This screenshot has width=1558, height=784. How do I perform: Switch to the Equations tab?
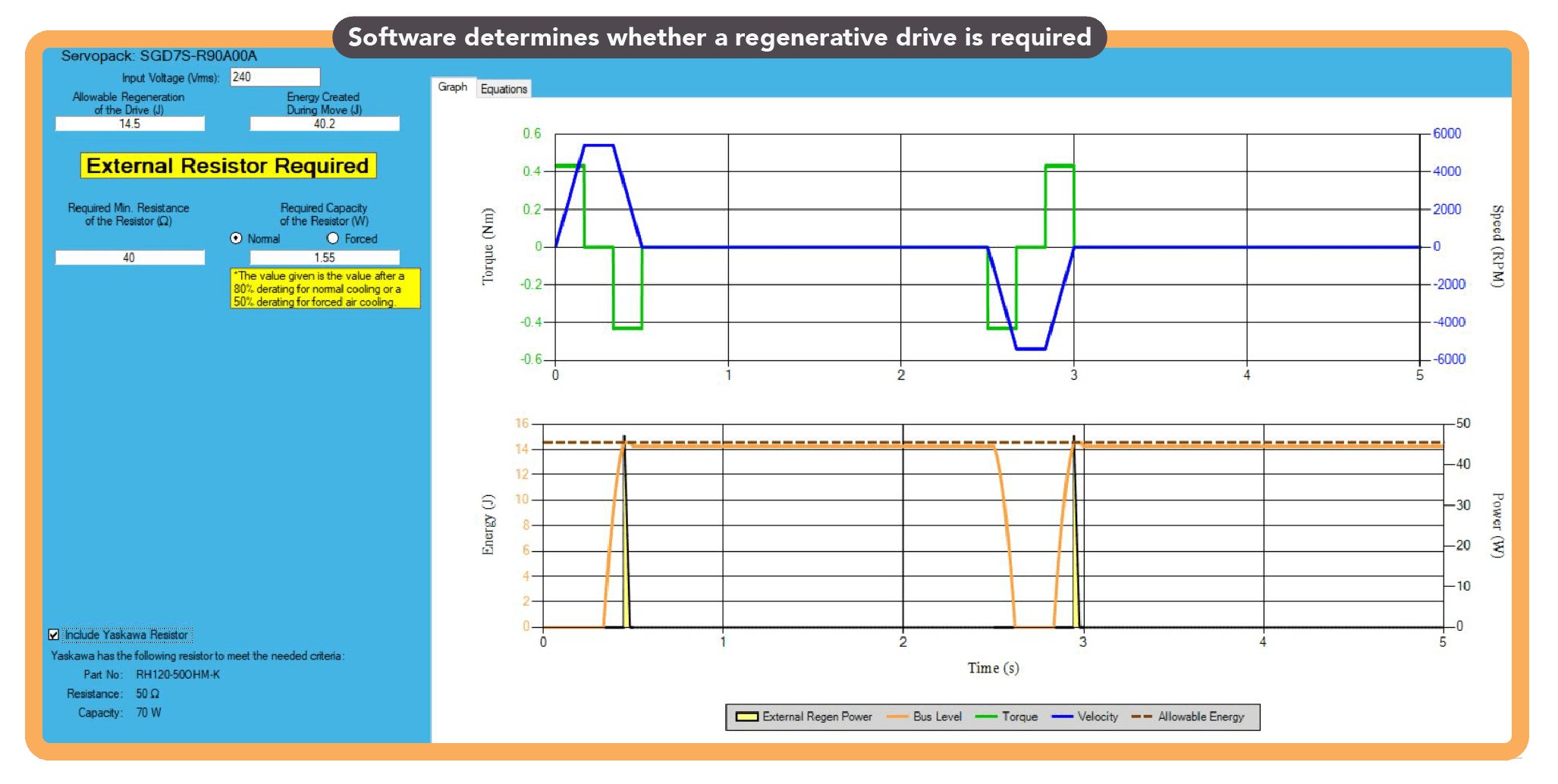(503, 89)
